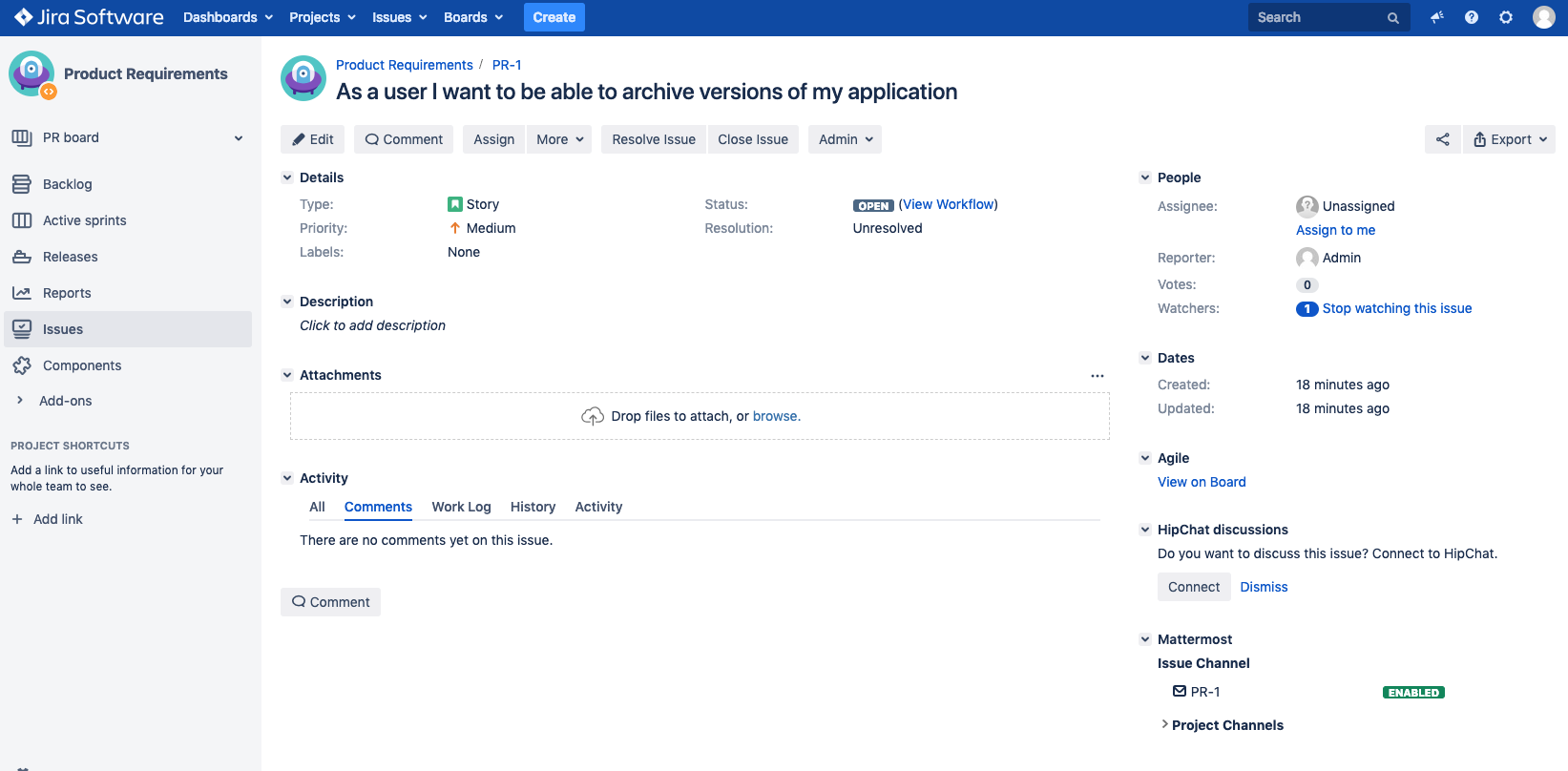
Task: Open Reports from the sidebar
Action: coord(67,293)
